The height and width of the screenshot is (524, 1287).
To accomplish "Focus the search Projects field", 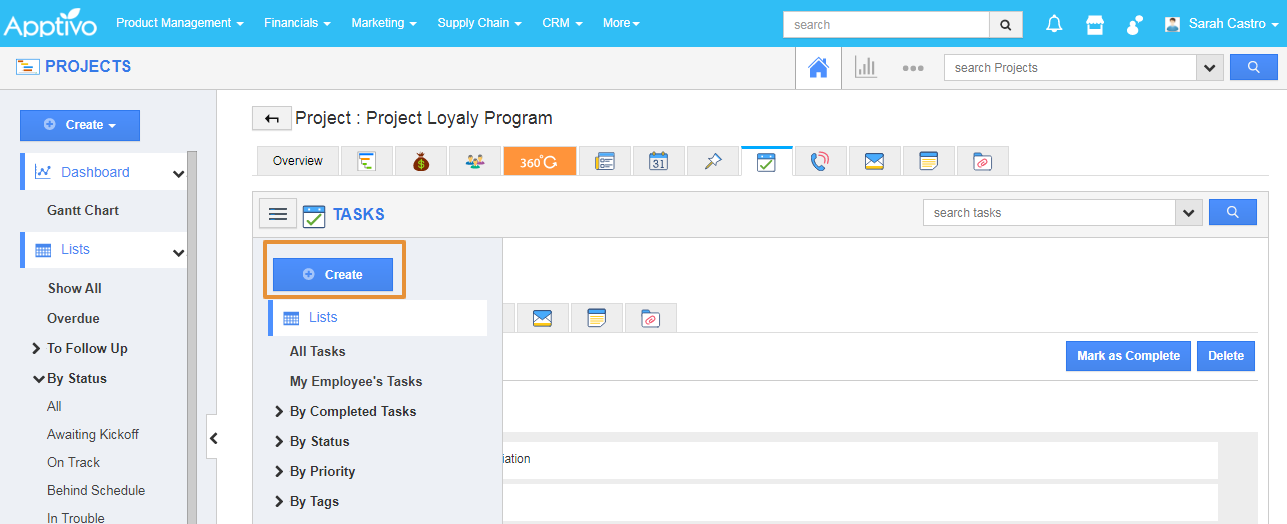I will (x=1070, y=68).
